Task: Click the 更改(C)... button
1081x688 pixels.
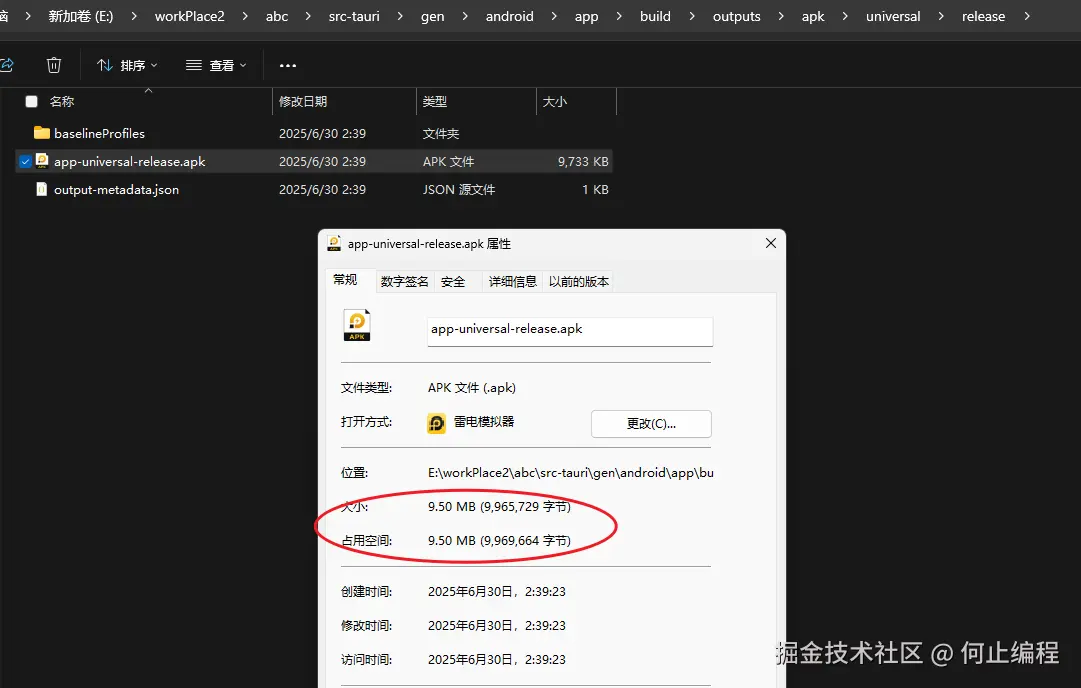Action: (651, 423)
